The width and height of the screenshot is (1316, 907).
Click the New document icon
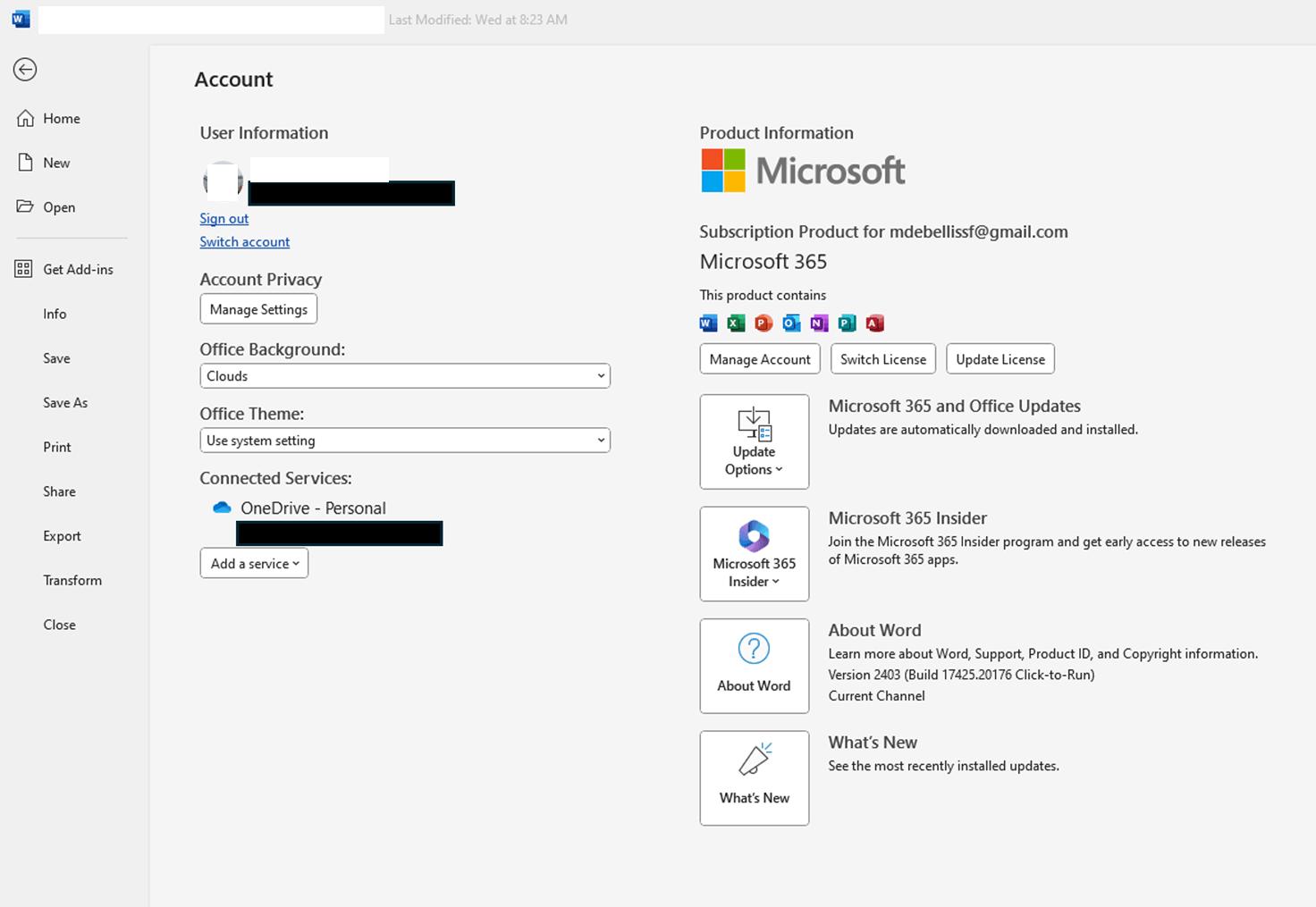(x=26, y=163)
